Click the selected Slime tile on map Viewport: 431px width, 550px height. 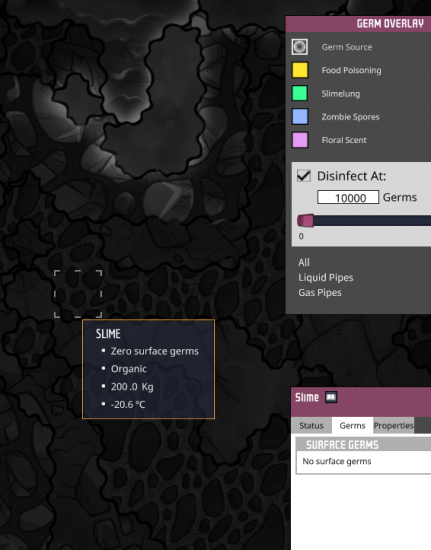click(x=78, y=294)
